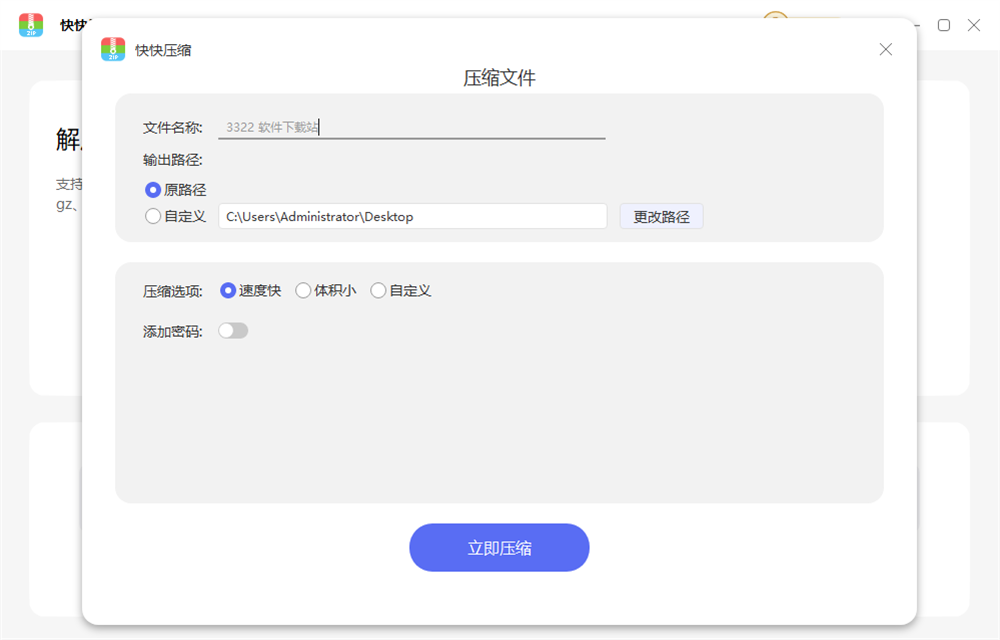The image size is (1000, 640).
Task: Click the main window ZIP app logo
Action: pos(31,25)
